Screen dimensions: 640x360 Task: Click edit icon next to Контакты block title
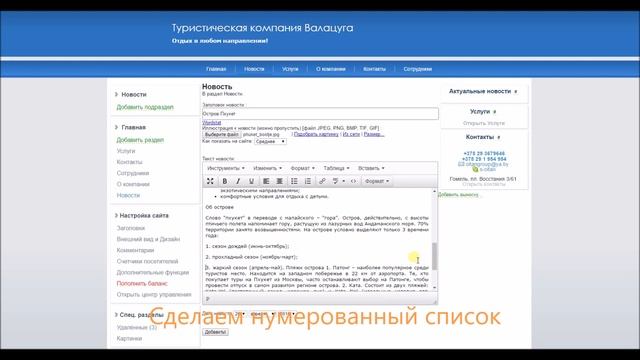coord(499,137)
